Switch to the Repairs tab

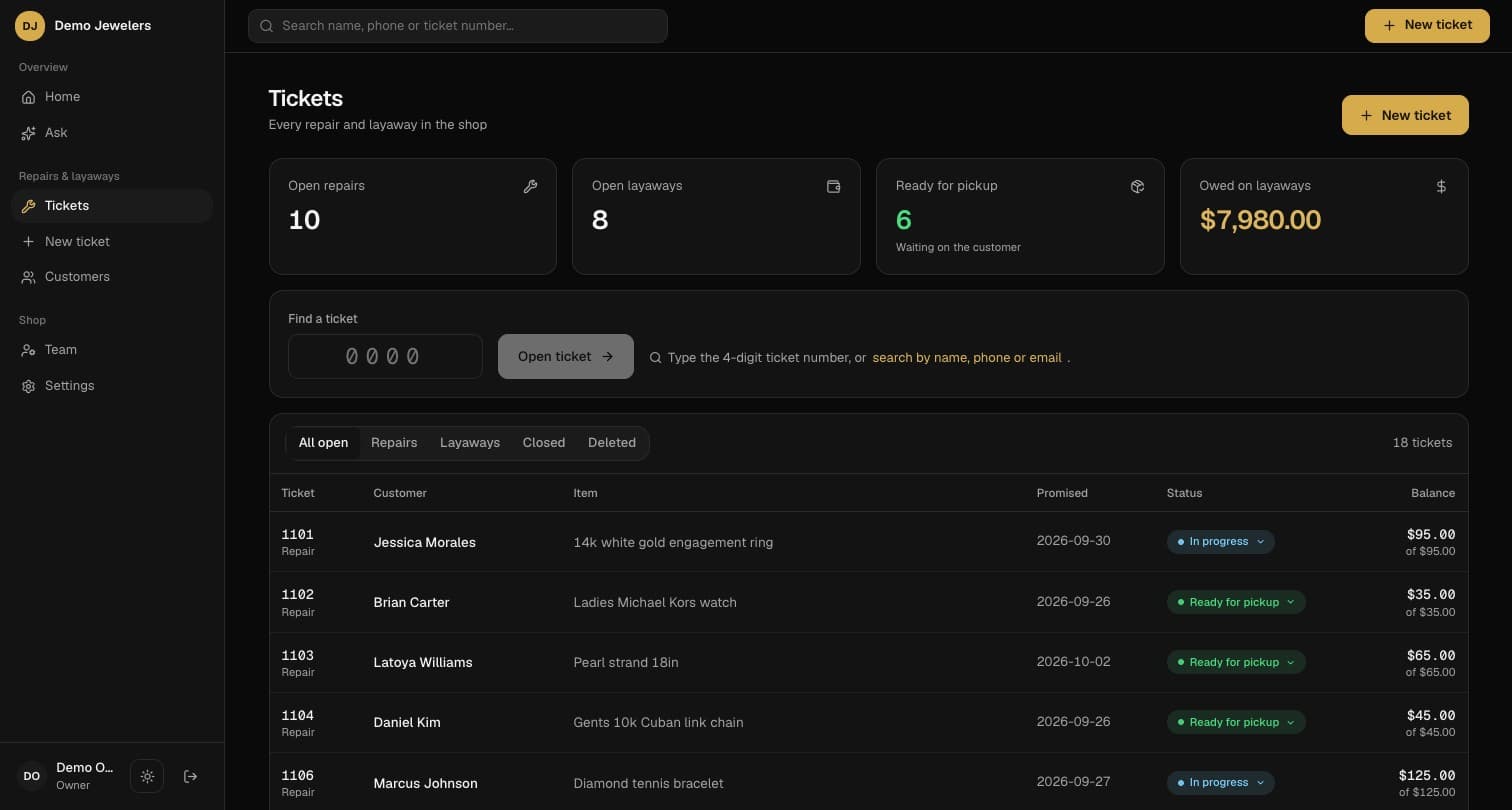(394, 443)
